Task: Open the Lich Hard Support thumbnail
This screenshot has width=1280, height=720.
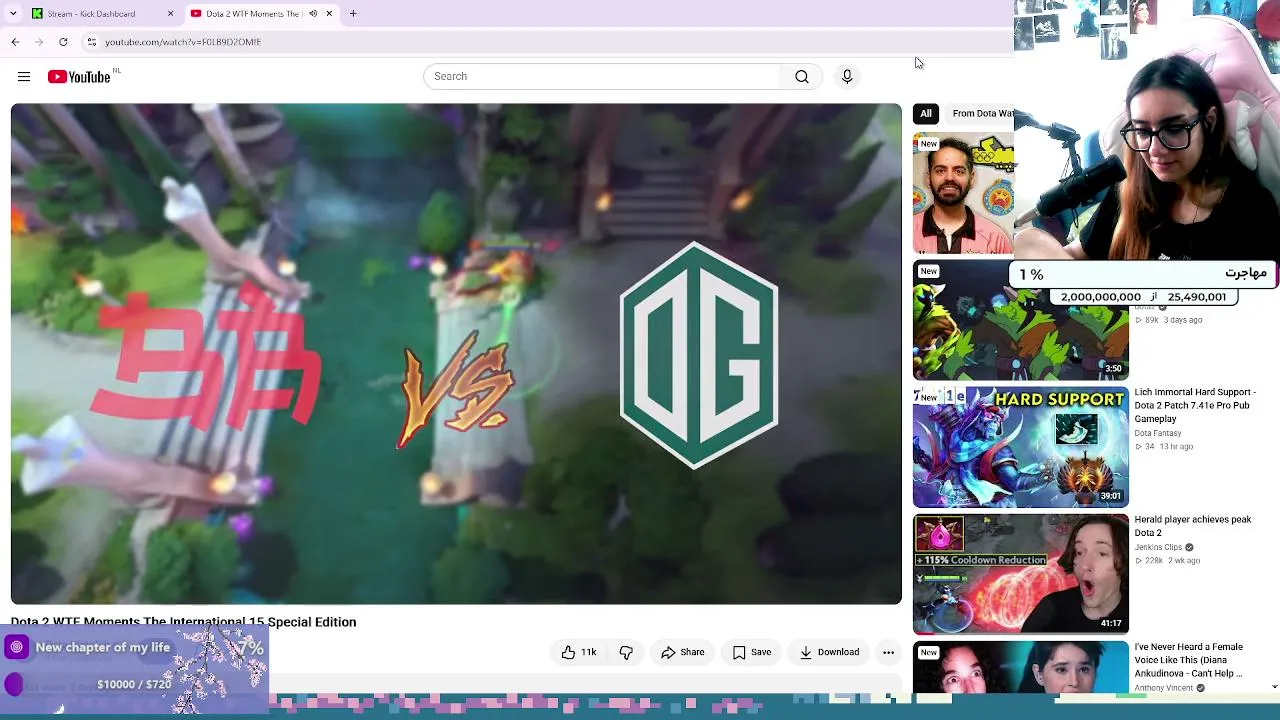Action: pos(1021,447)
